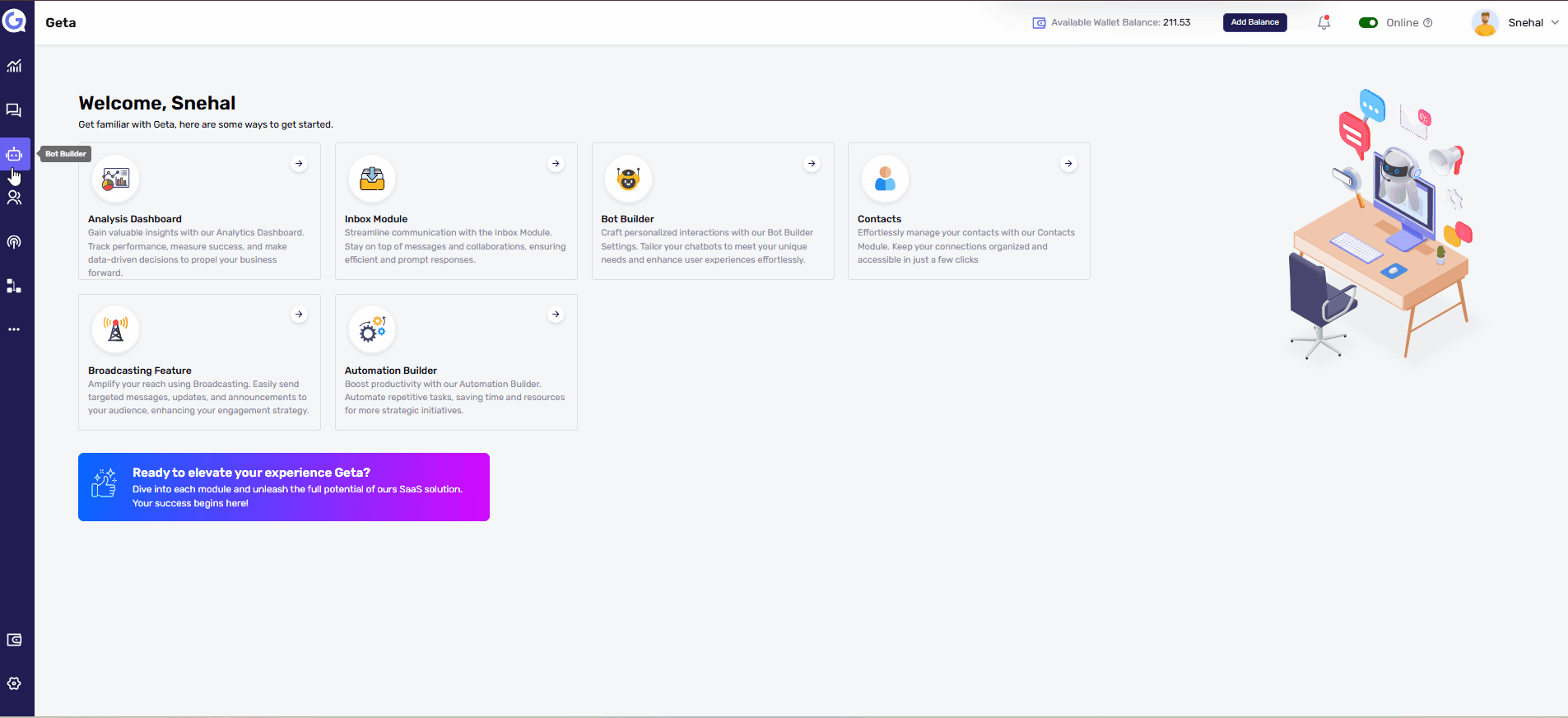
Task: Click arrow on Analysis Dashboard card
Action: point(299,164)
